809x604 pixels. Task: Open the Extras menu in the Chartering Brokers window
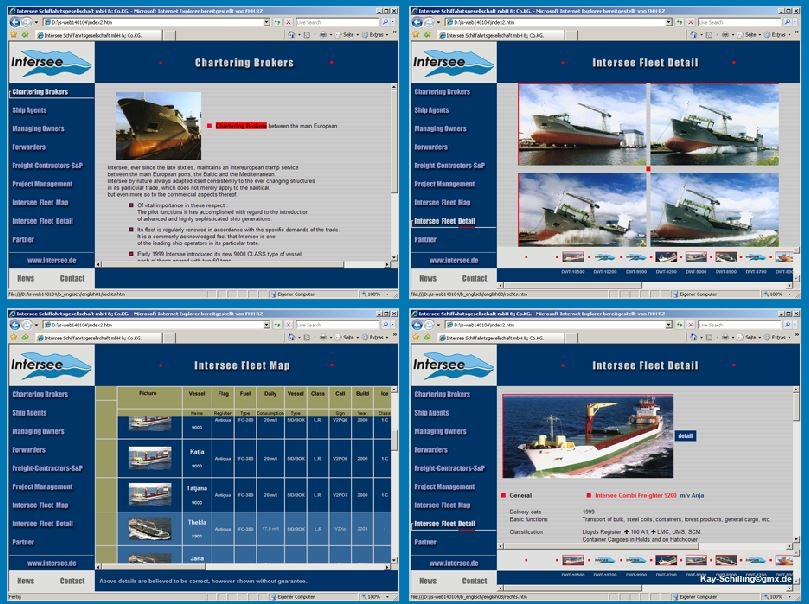tap(376, 34)
